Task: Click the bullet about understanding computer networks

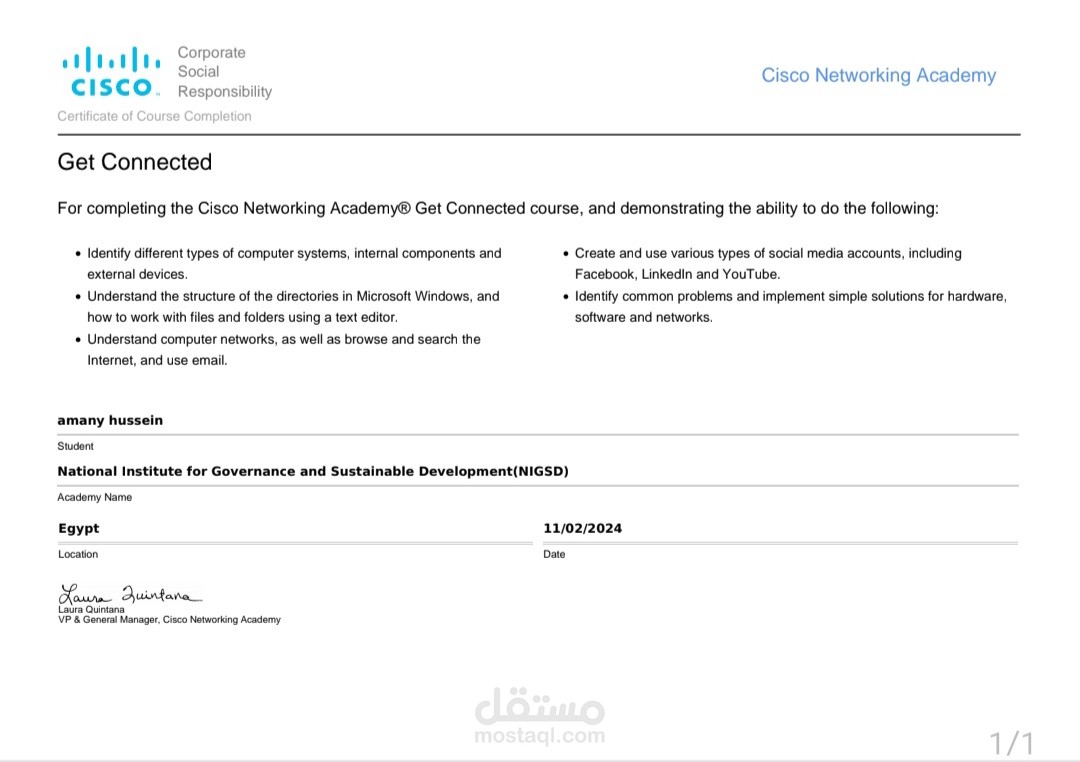Action: point(278,349)
